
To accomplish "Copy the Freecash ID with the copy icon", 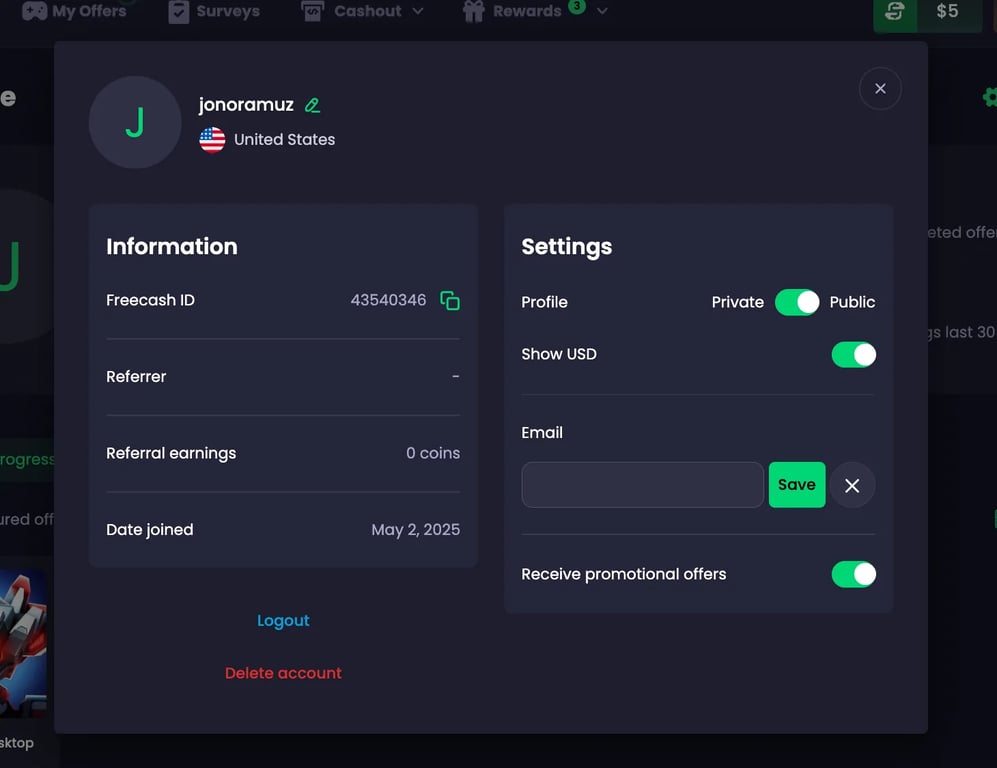I will pos(450,300).
